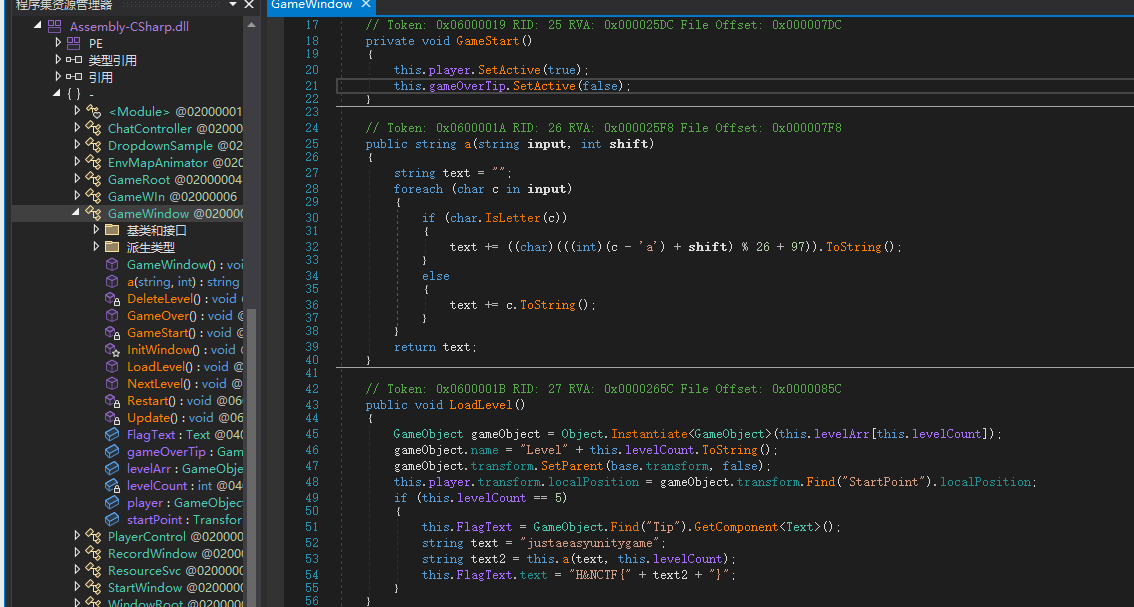Click the 类型引用 reference icon
1134x607 pixels.
[x=74, y=60]
